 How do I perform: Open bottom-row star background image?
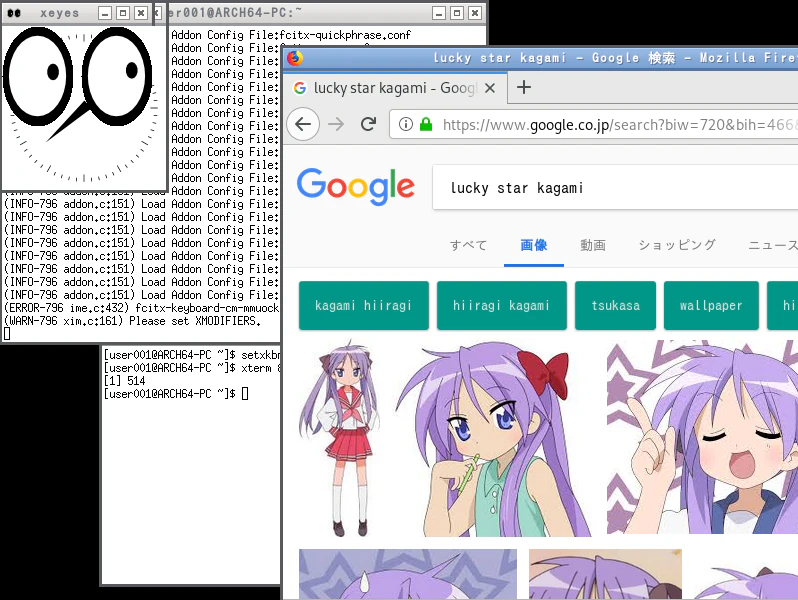pyautogui.click(x=408, y=574)
